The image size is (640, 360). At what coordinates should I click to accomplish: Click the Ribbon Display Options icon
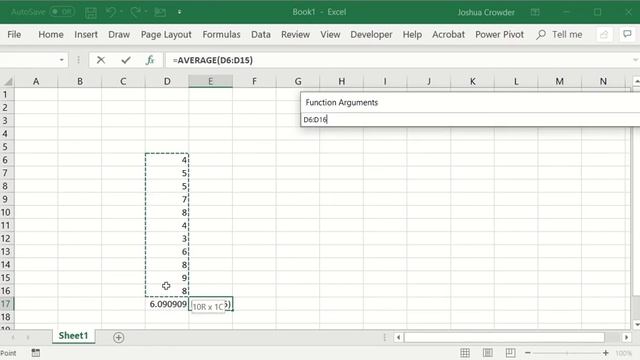(535, 12)
